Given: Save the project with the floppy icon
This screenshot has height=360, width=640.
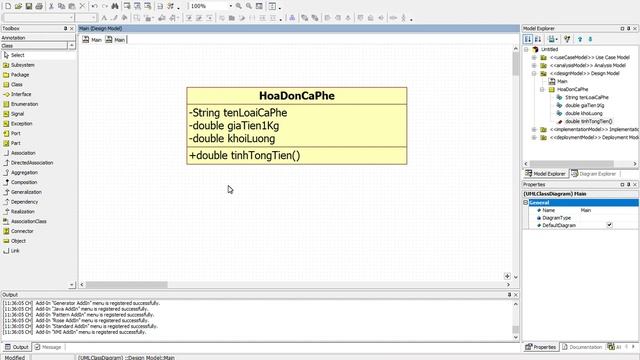Looking at the screenshot, I should [29, 6].
